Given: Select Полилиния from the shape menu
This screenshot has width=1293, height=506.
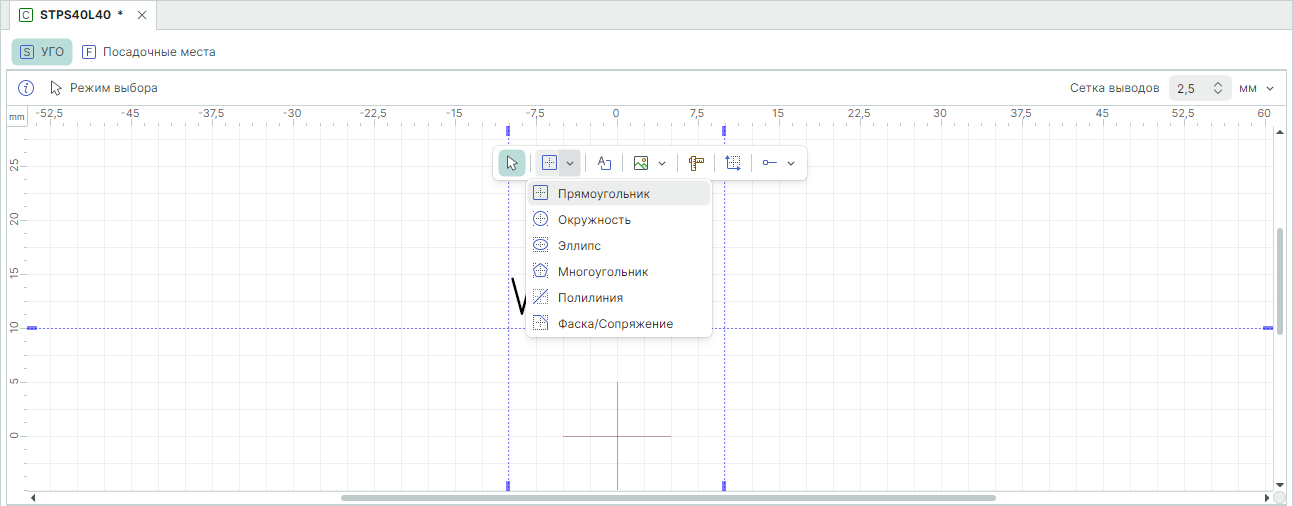Looking at the screenshot, I should (x=590, y=297).
